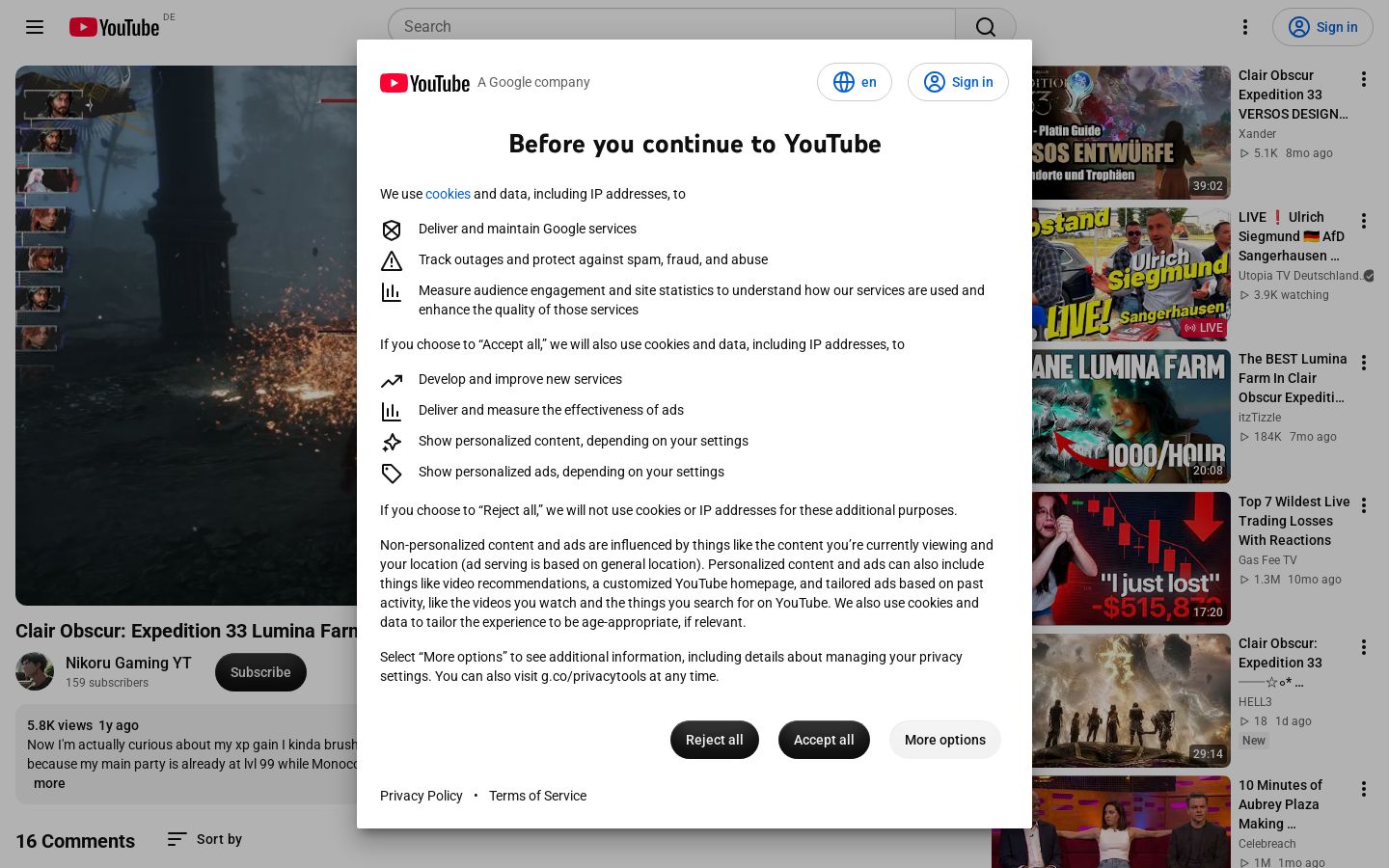Click Sign in in the page header
Image resolution: width=1389 pixels, height=868 pixels.
[x=1322, y=27]
